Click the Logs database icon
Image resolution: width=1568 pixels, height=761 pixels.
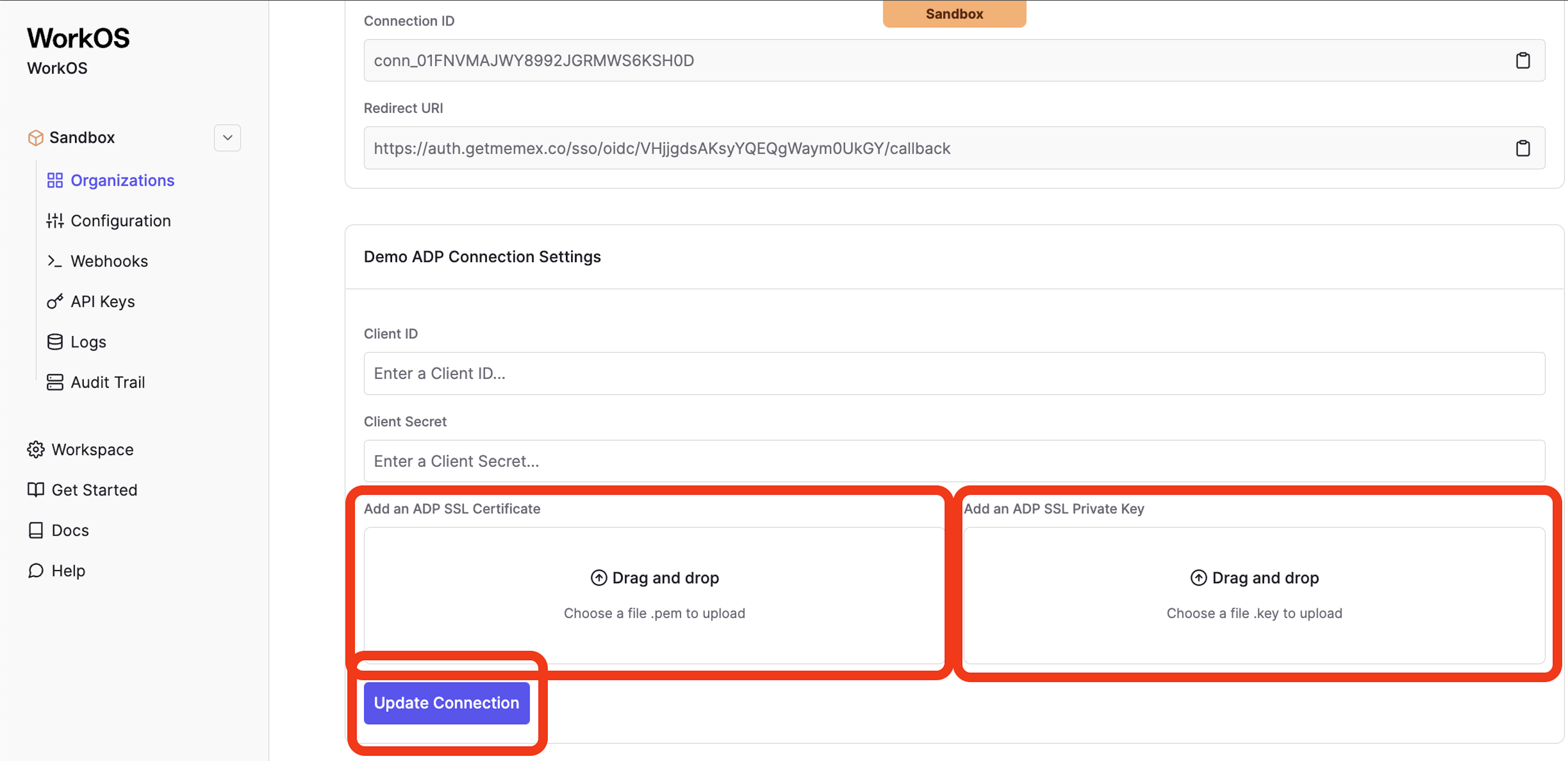click(55, 341)
